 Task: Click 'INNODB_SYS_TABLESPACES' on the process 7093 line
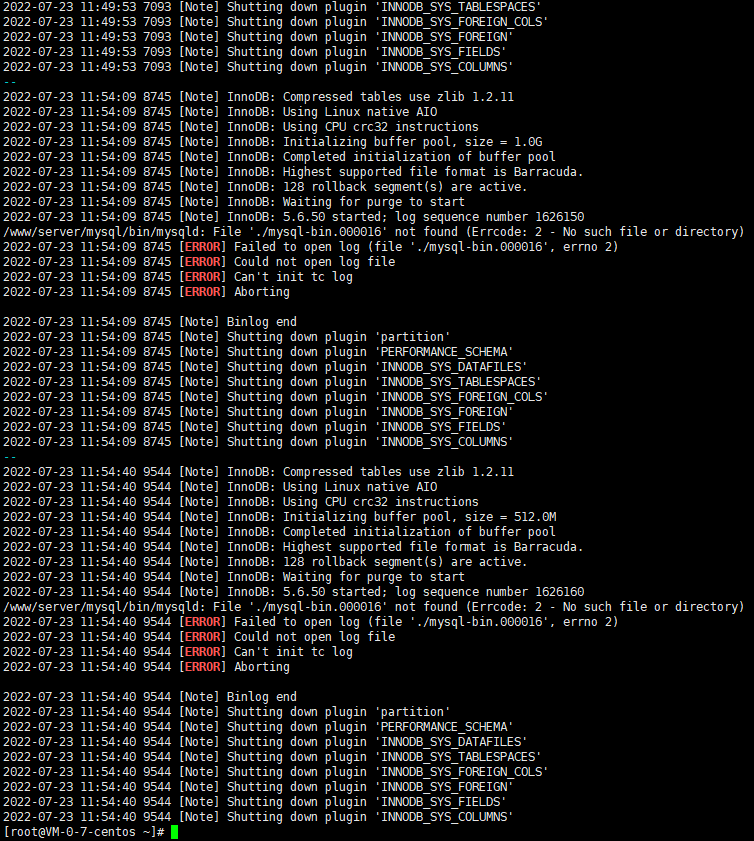[x=458, y=8]
